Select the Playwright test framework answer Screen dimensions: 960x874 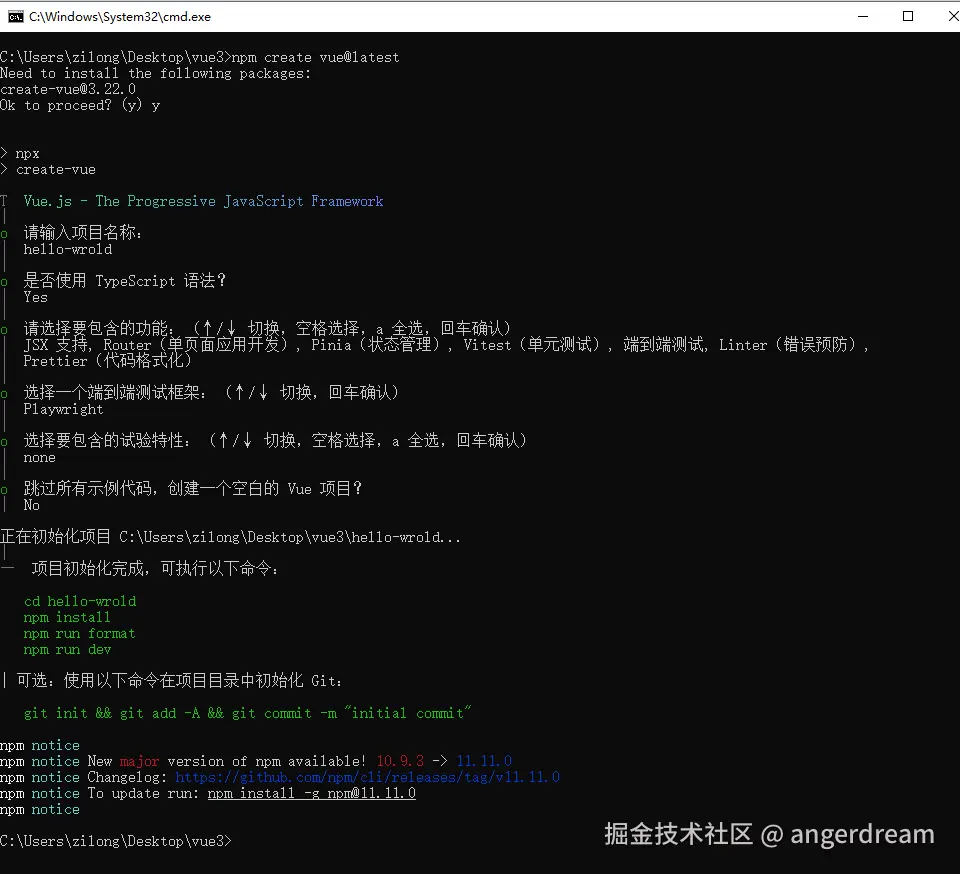(63, 409)
